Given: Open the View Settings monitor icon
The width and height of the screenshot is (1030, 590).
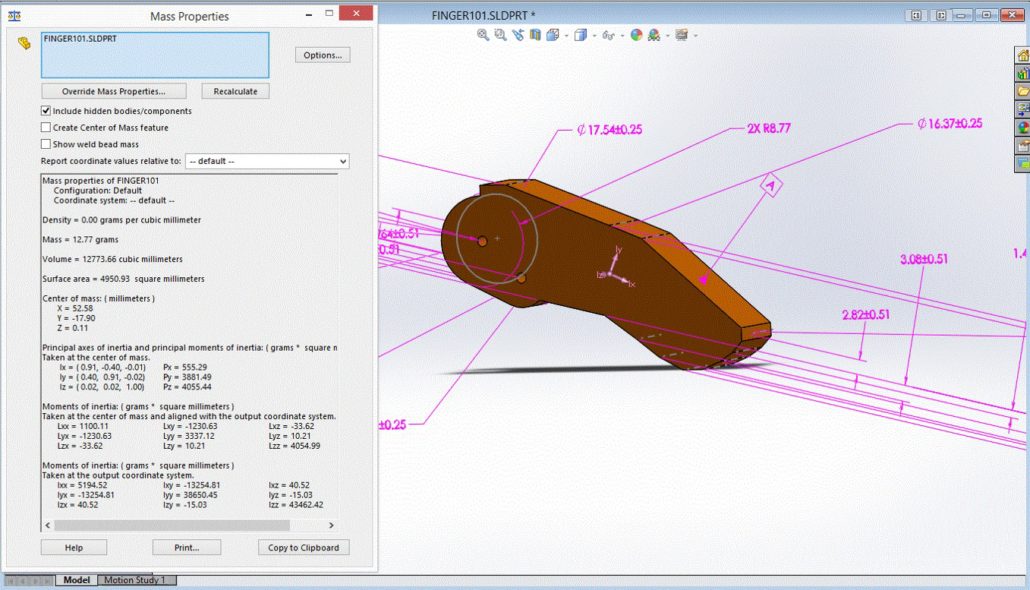Looking at the screenshot, I should point(681,35).
